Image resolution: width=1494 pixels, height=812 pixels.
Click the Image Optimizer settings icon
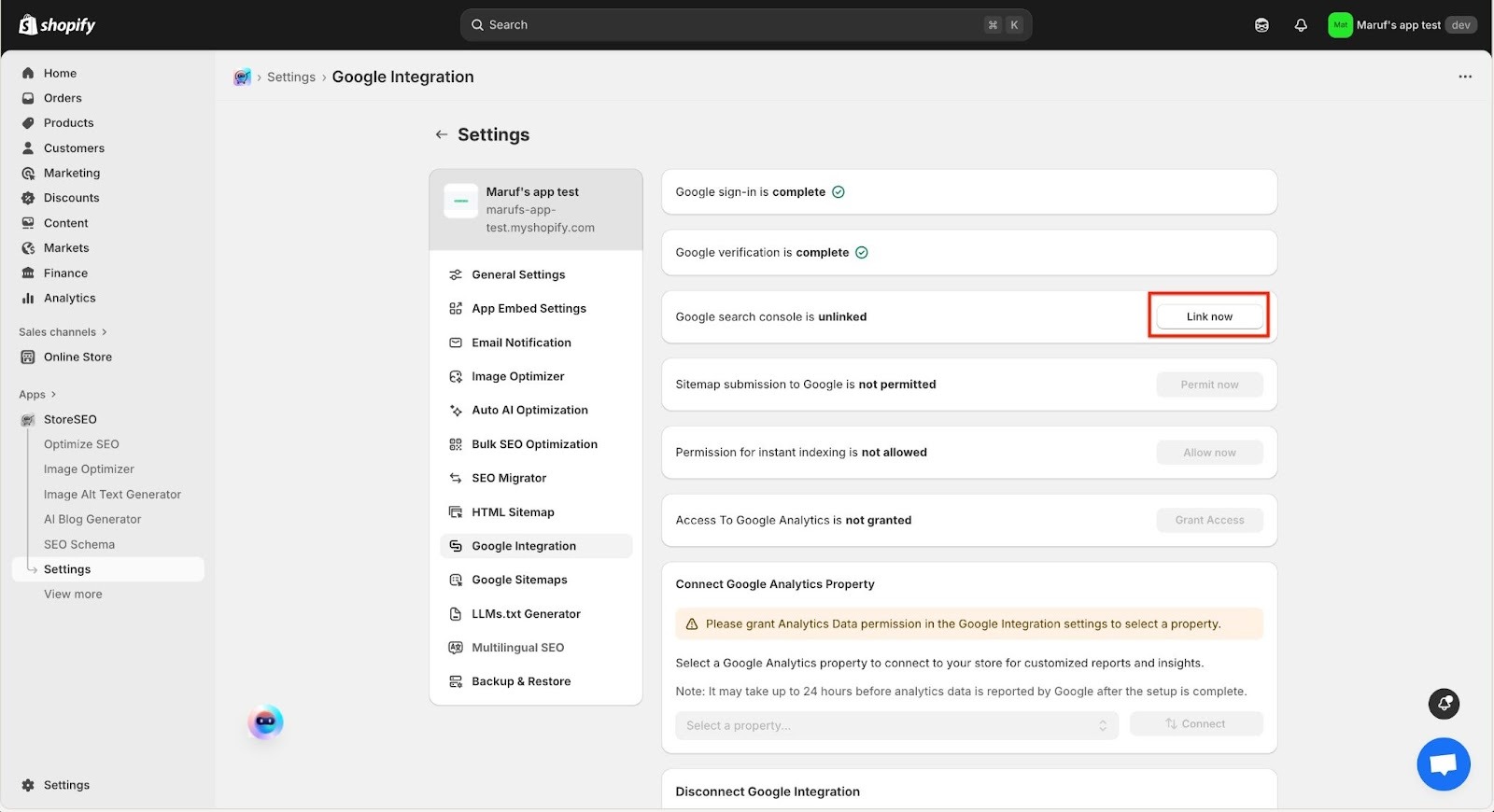[x=456, y=377]
